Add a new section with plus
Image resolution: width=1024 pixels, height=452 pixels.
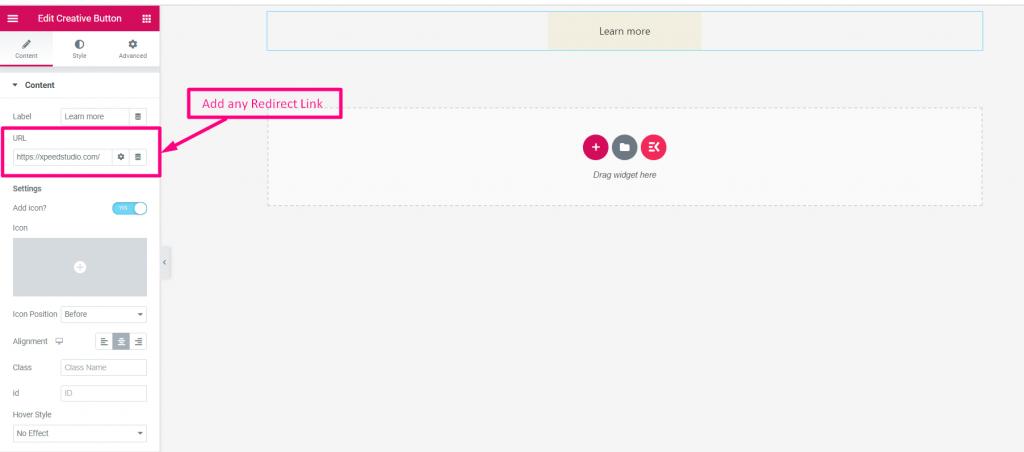click(596, 148)
